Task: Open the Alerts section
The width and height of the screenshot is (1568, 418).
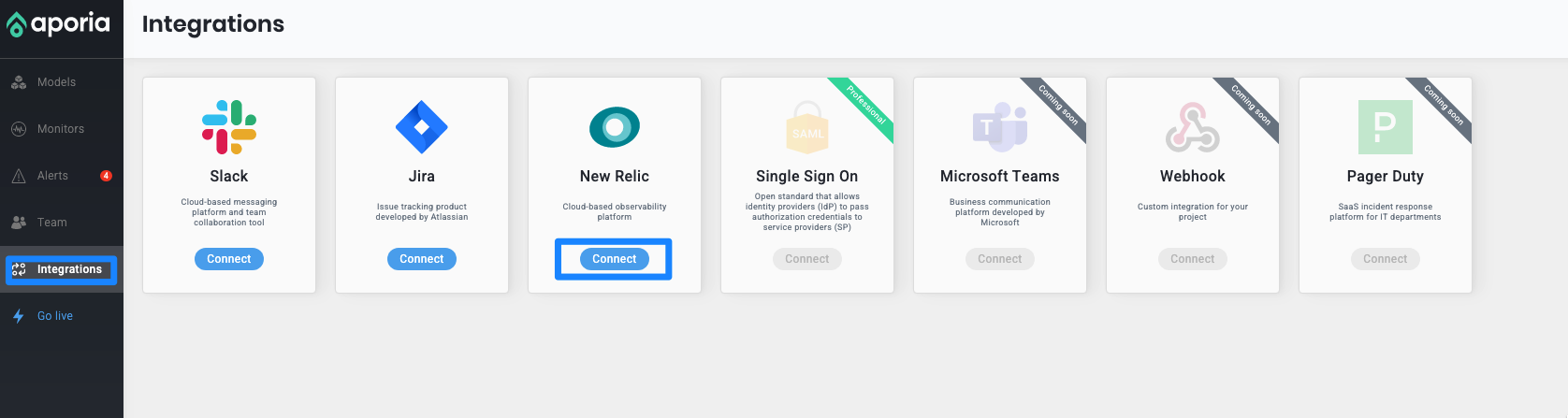Action: pos(52,176)
